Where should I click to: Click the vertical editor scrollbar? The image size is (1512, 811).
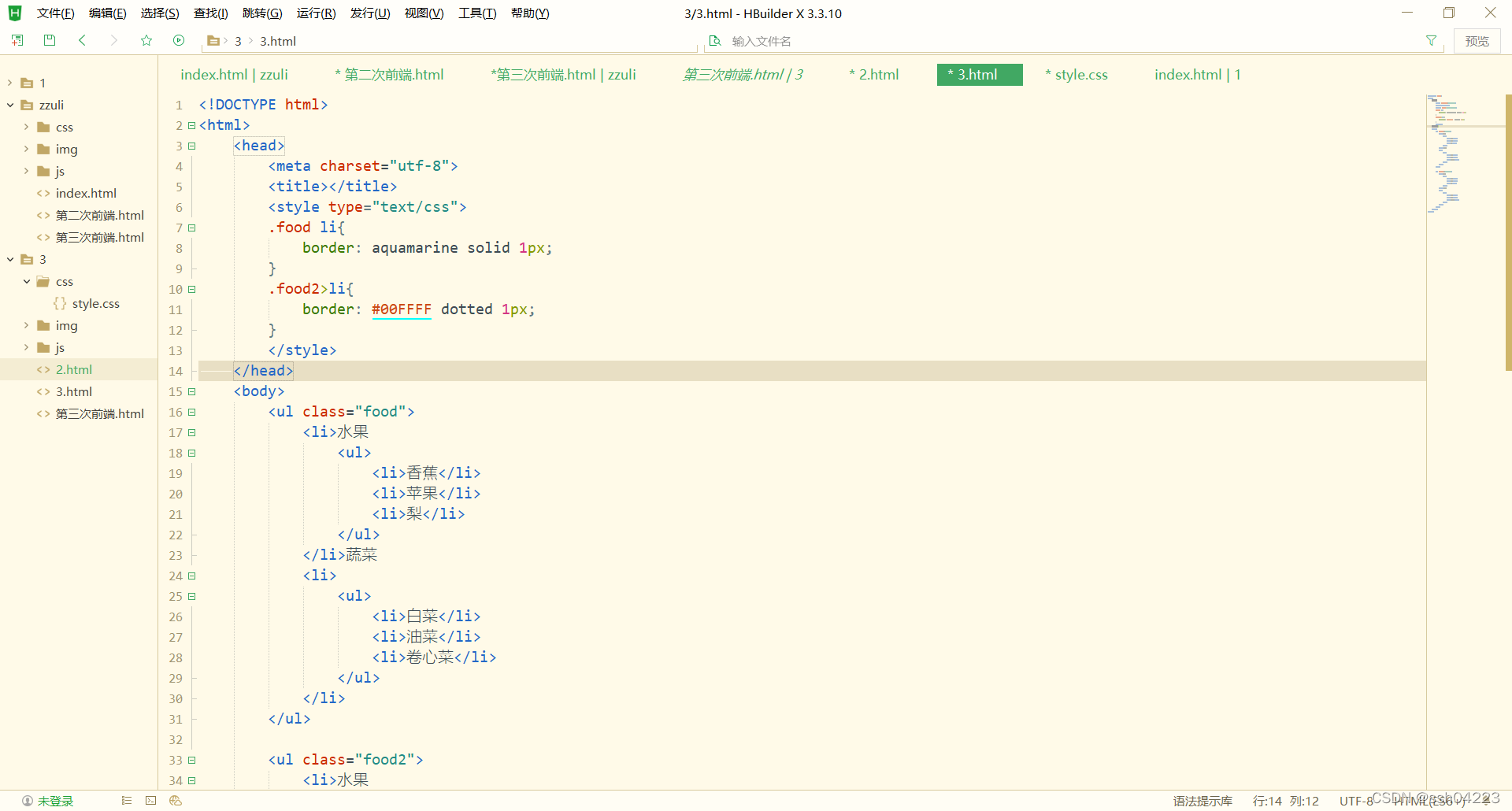pyautogui.click(x=1508, y=232)
